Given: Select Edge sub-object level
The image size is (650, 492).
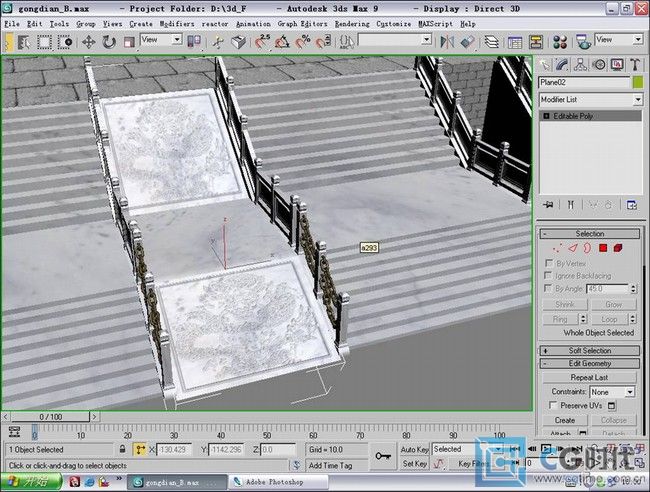Looking at the screenshot, I should [572, 248].
